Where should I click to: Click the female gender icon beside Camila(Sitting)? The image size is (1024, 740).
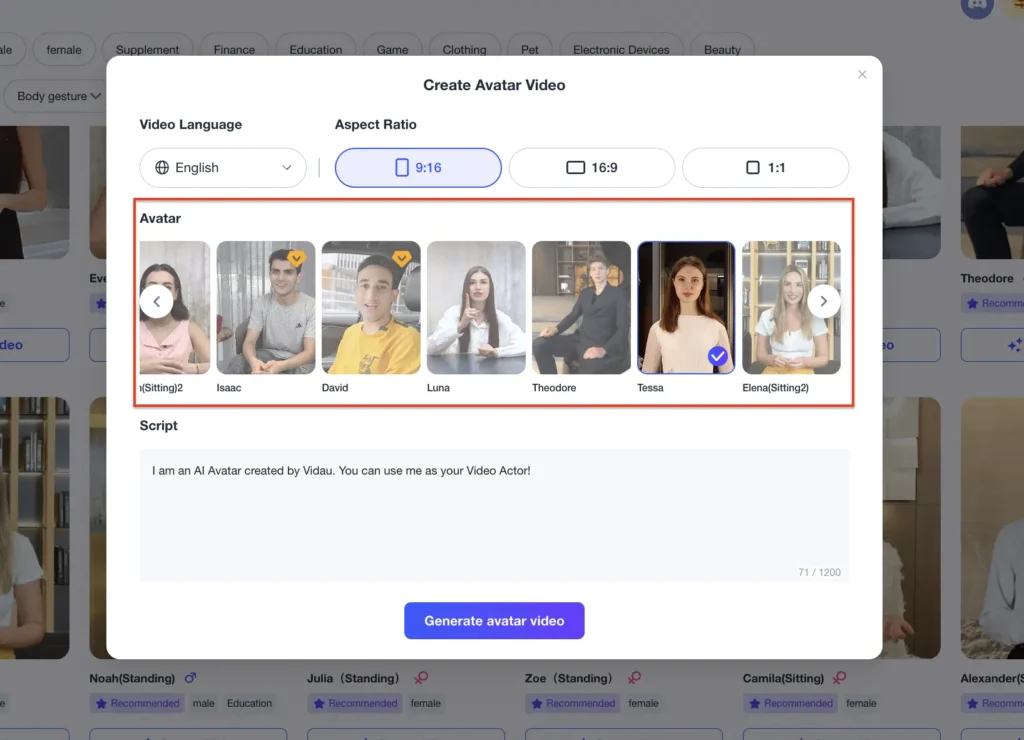pos(839,678)
